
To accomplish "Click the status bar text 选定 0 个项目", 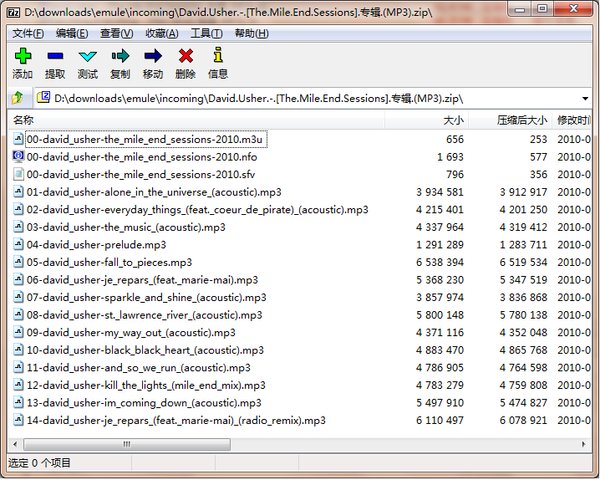I will coord(39,463).
